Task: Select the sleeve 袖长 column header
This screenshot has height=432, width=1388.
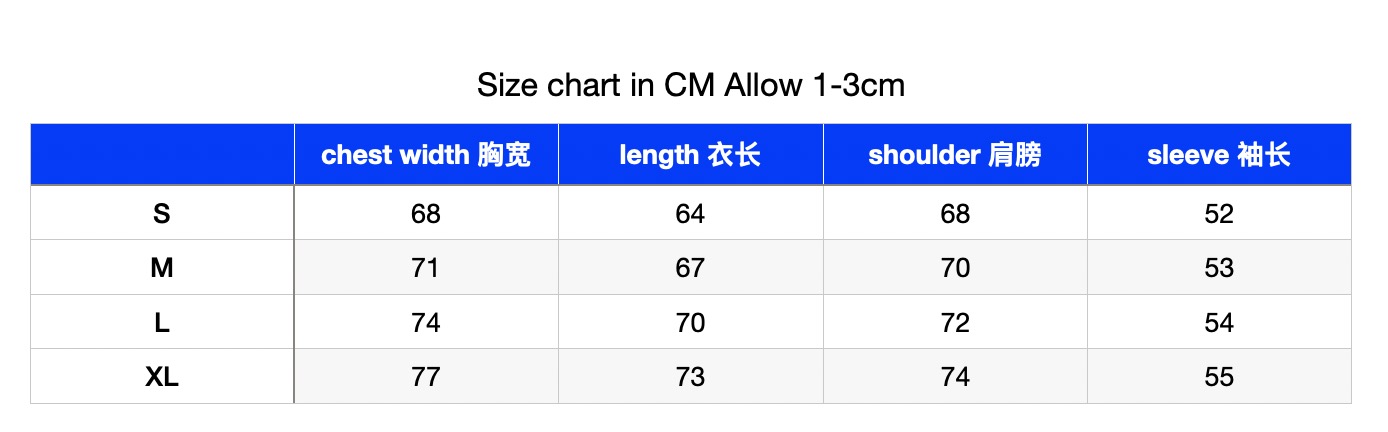Action: point(1219,154)
